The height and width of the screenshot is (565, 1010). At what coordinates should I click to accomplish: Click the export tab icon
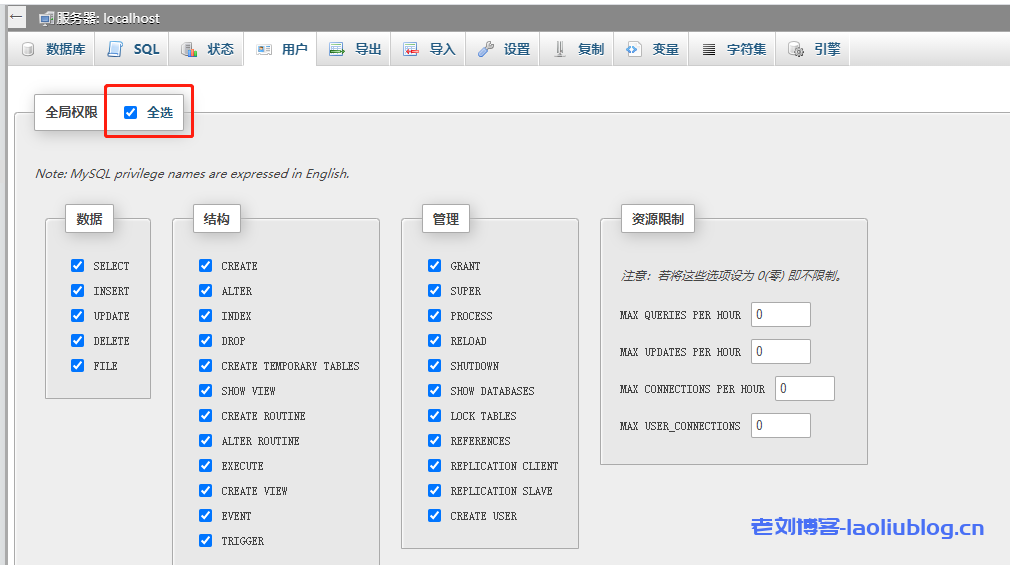coord(337,49)
